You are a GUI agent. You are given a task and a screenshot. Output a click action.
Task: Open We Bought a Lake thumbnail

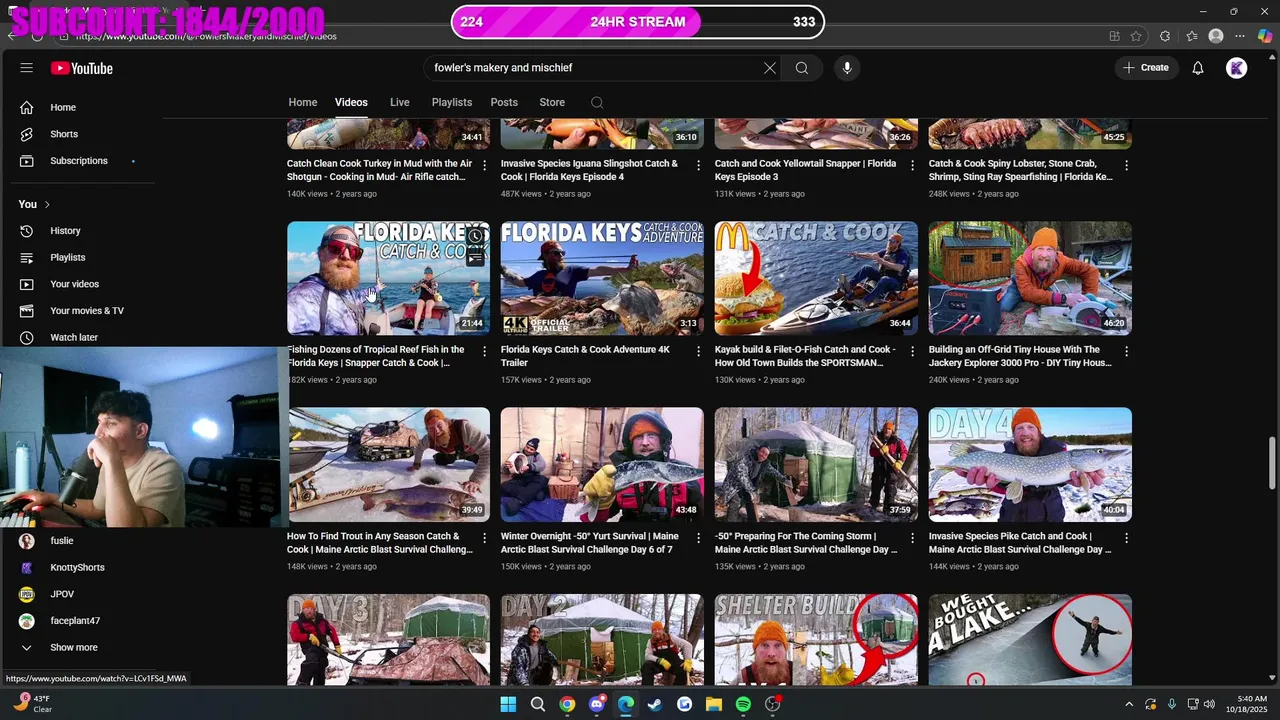click(1030, 640)
